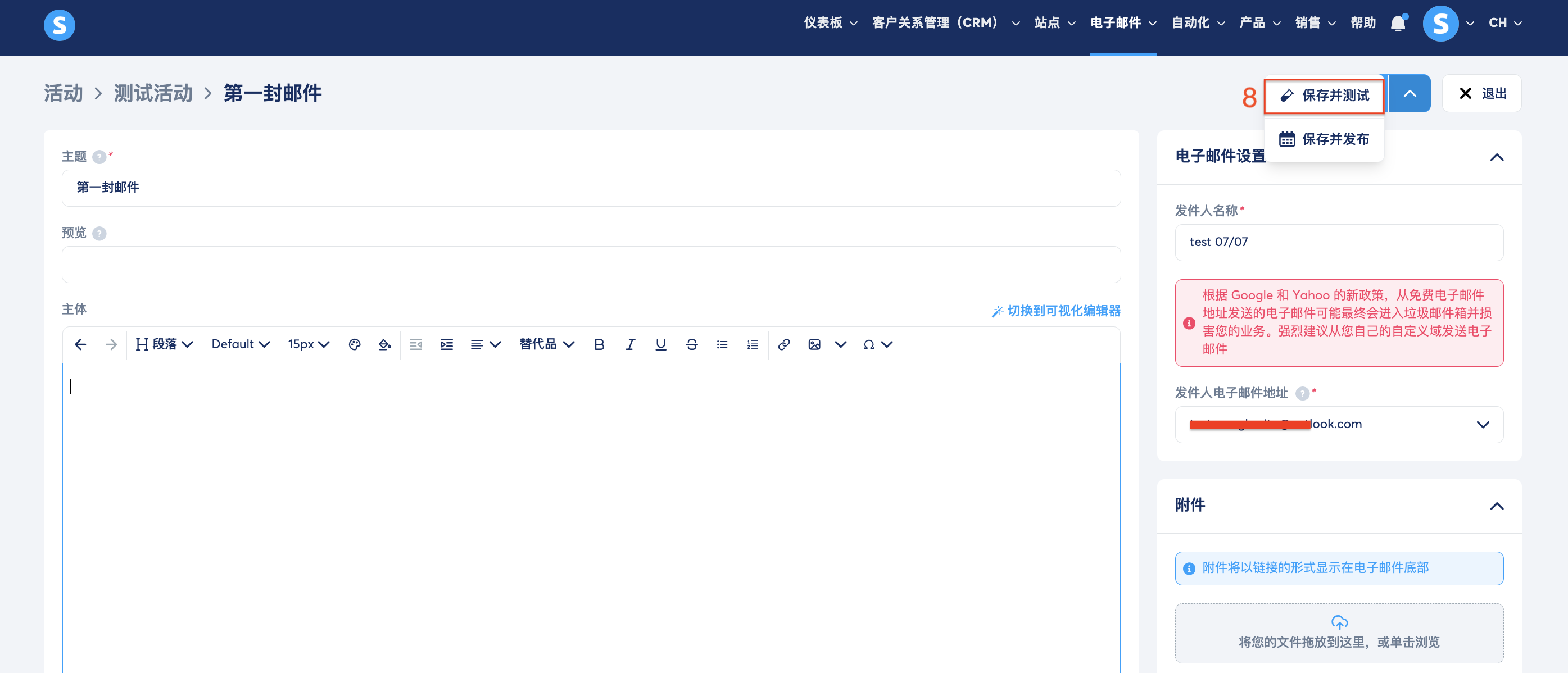This screenshot has height=673, width=1568.
Task: Click the 主题 subject input field
Action: coord(591,188)
